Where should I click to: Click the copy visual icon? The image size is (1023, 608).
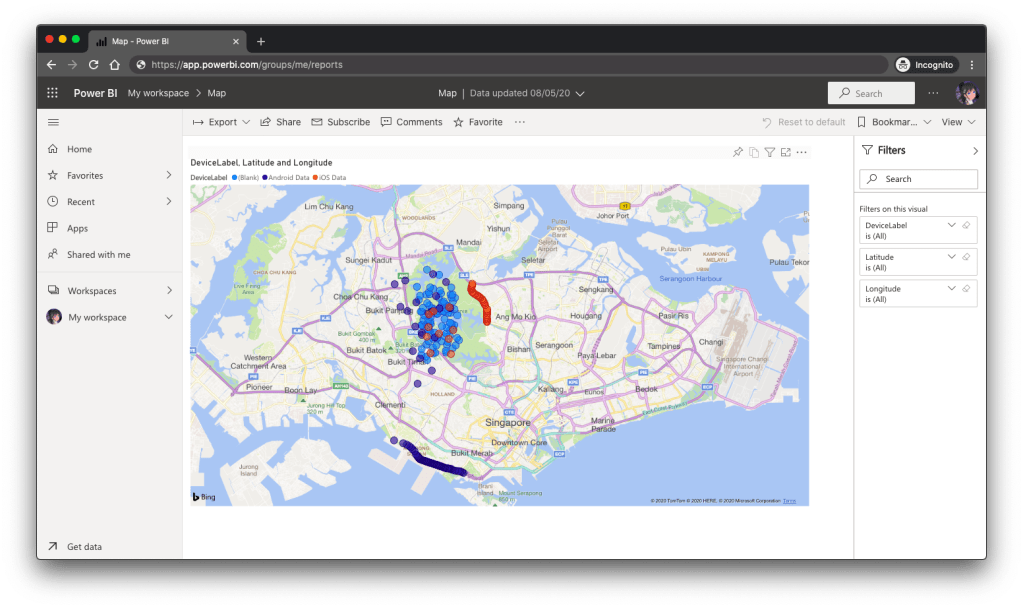point(754,152)
